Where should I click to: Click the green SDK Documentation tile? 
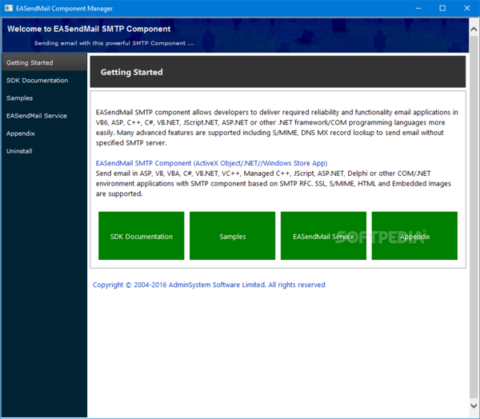(x=141, y=236)
